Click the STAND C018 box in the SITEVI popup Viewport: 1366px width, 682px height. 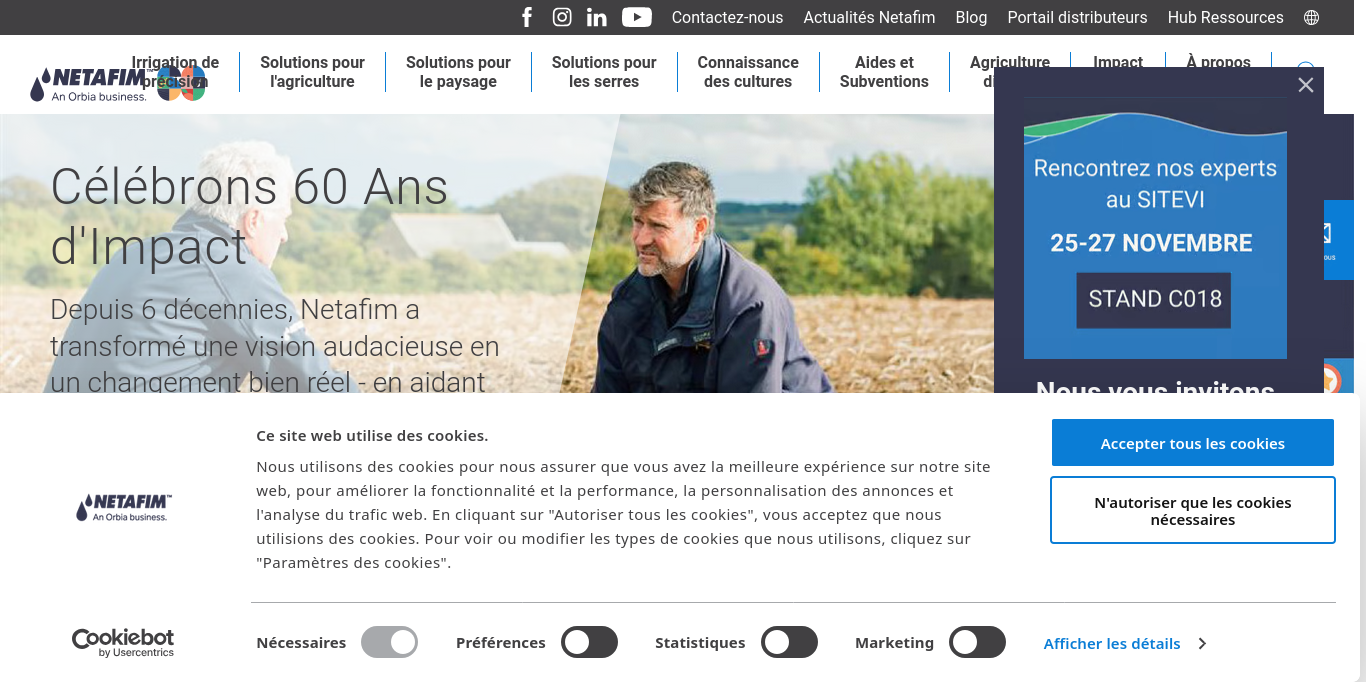(1153, 299)
